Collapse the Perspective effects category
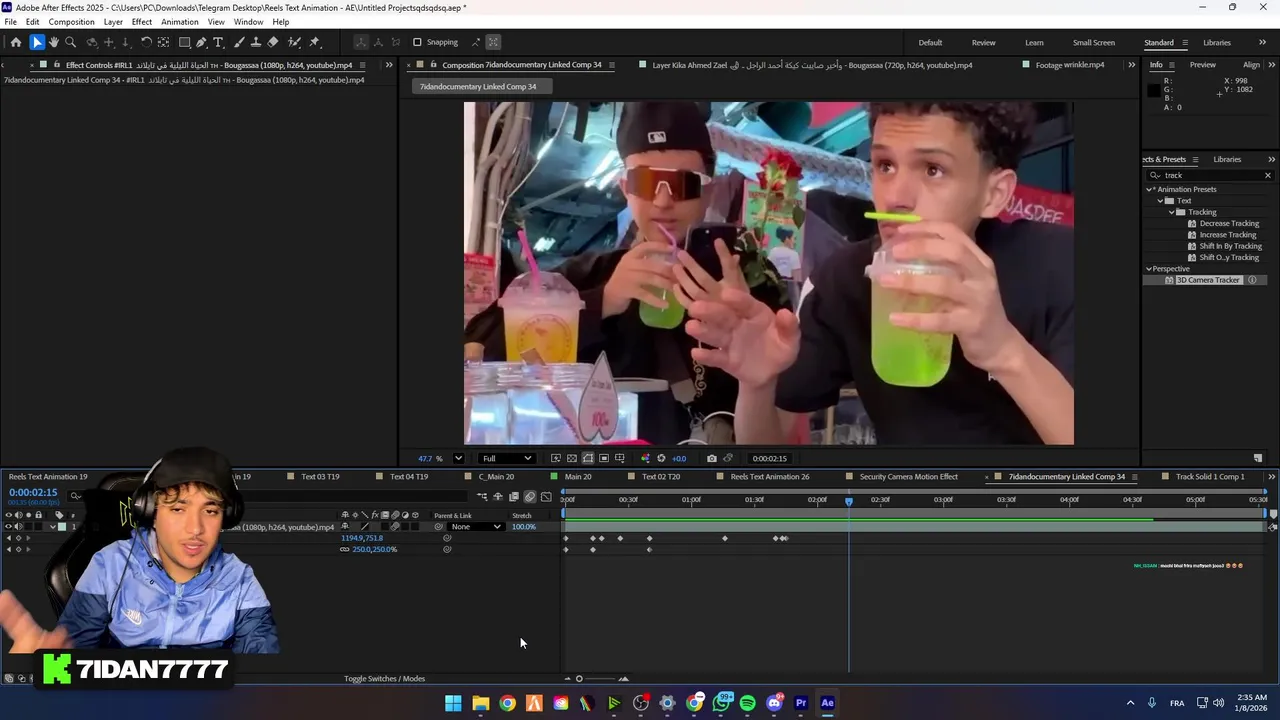 point(1149,269)
